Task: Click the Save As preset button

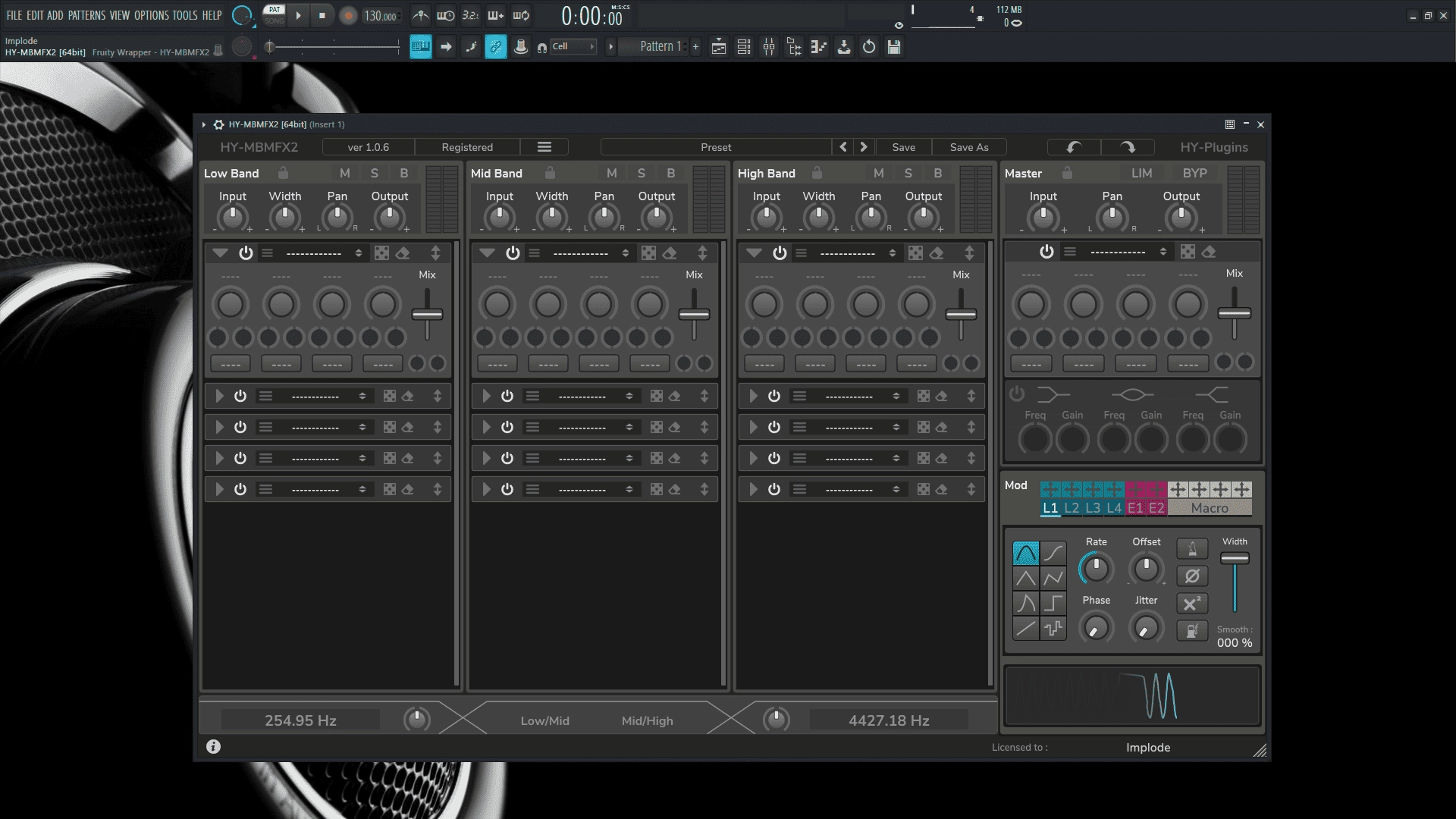Action: [969, 147]
